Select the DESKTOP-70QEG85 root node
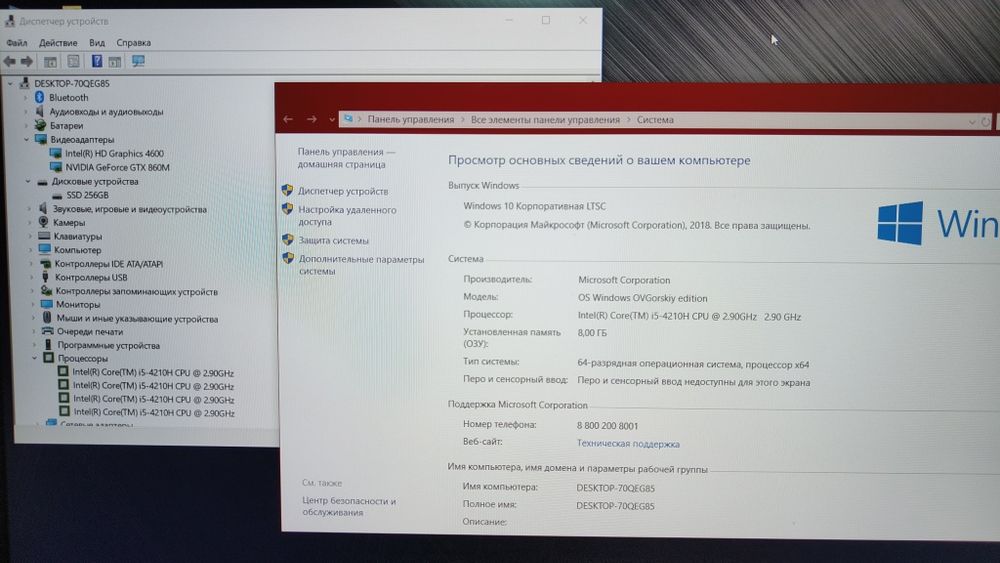 (71, 84)
